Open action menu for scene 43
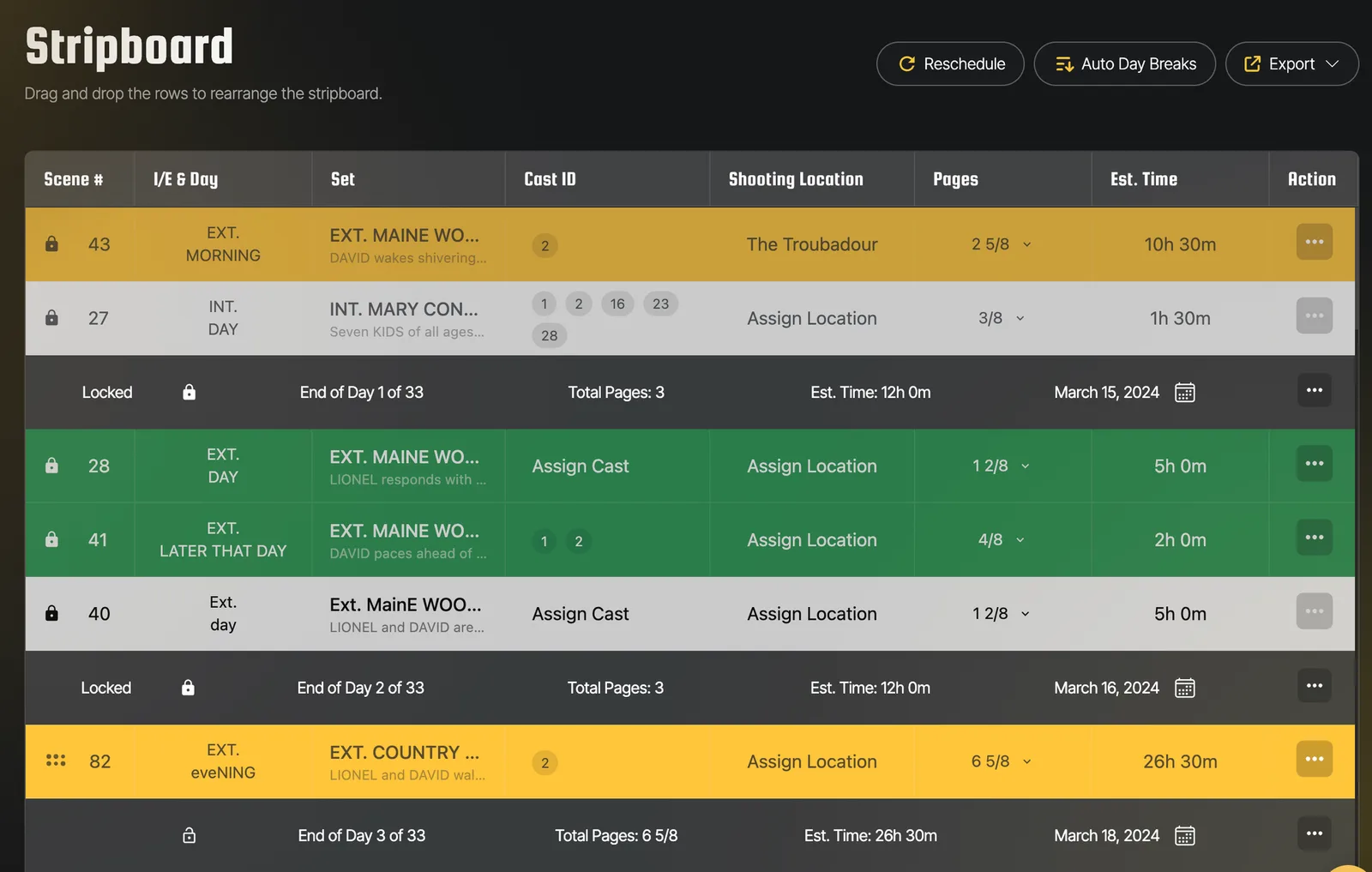 click(1314, 242)
